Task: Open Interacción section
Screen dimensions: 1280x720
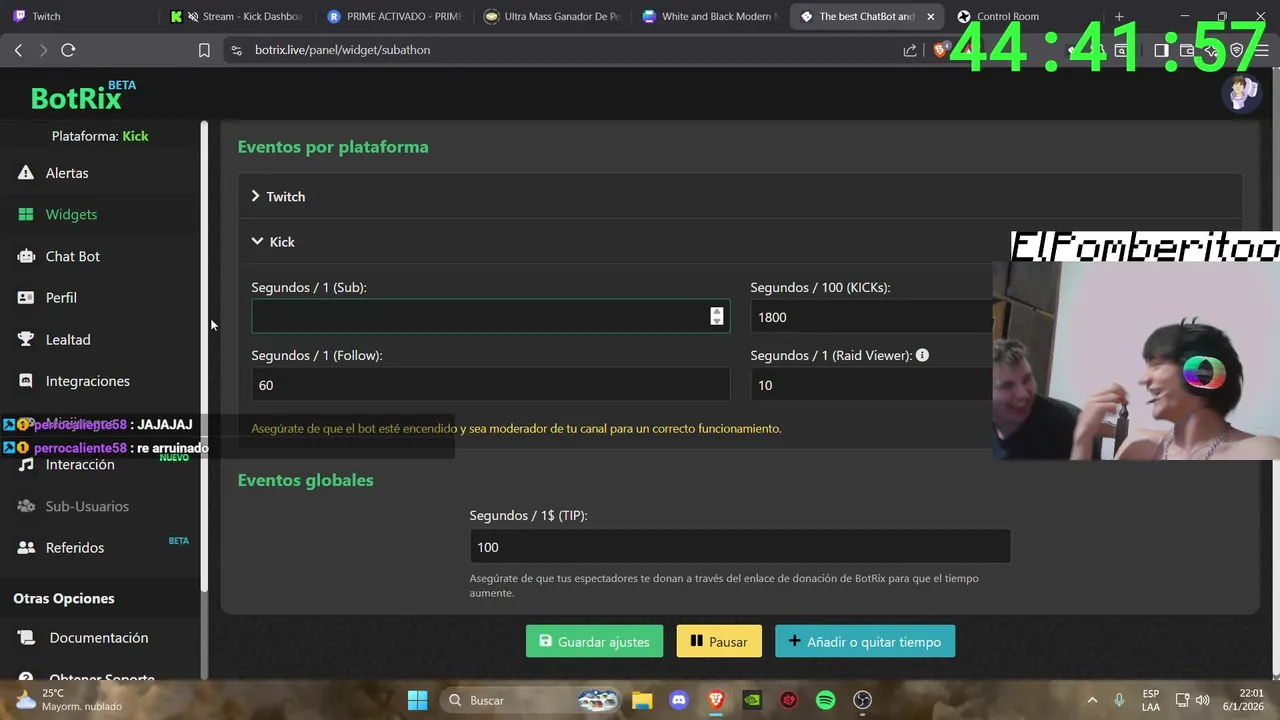Action: click(x=79, y=465)
